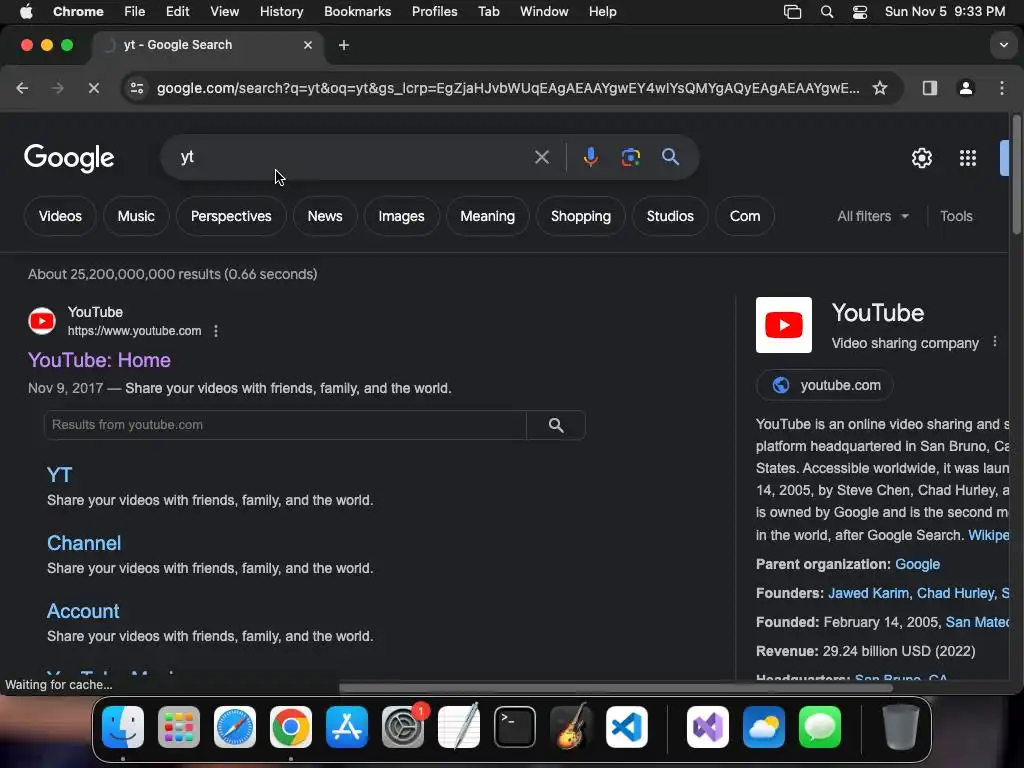Open Control Center in menu bar
This screenshot has height=768, width=1024.
(x=859, y=12)
